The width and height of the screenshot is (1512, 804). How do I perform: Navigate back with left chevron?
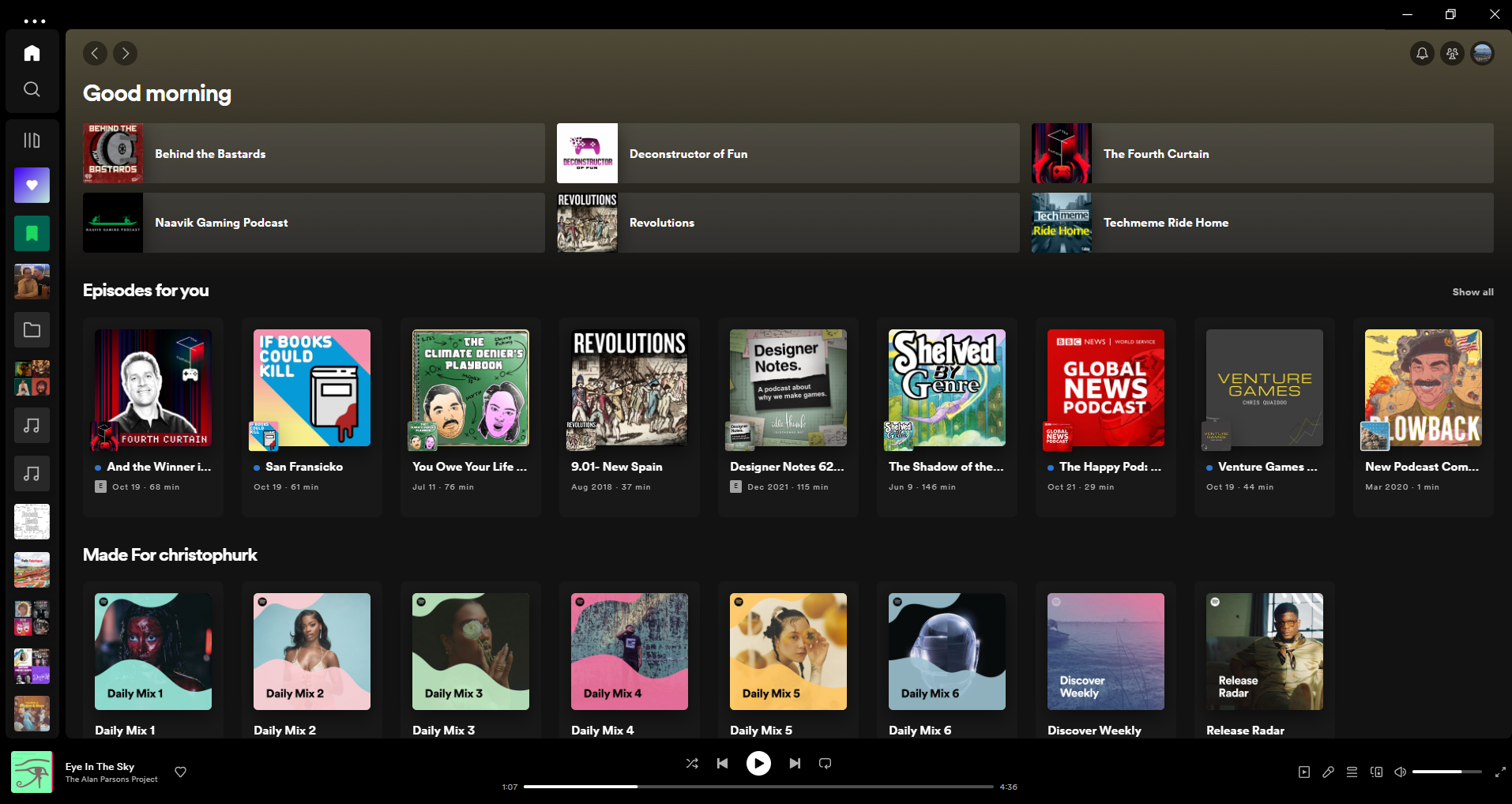click(95, 53)
